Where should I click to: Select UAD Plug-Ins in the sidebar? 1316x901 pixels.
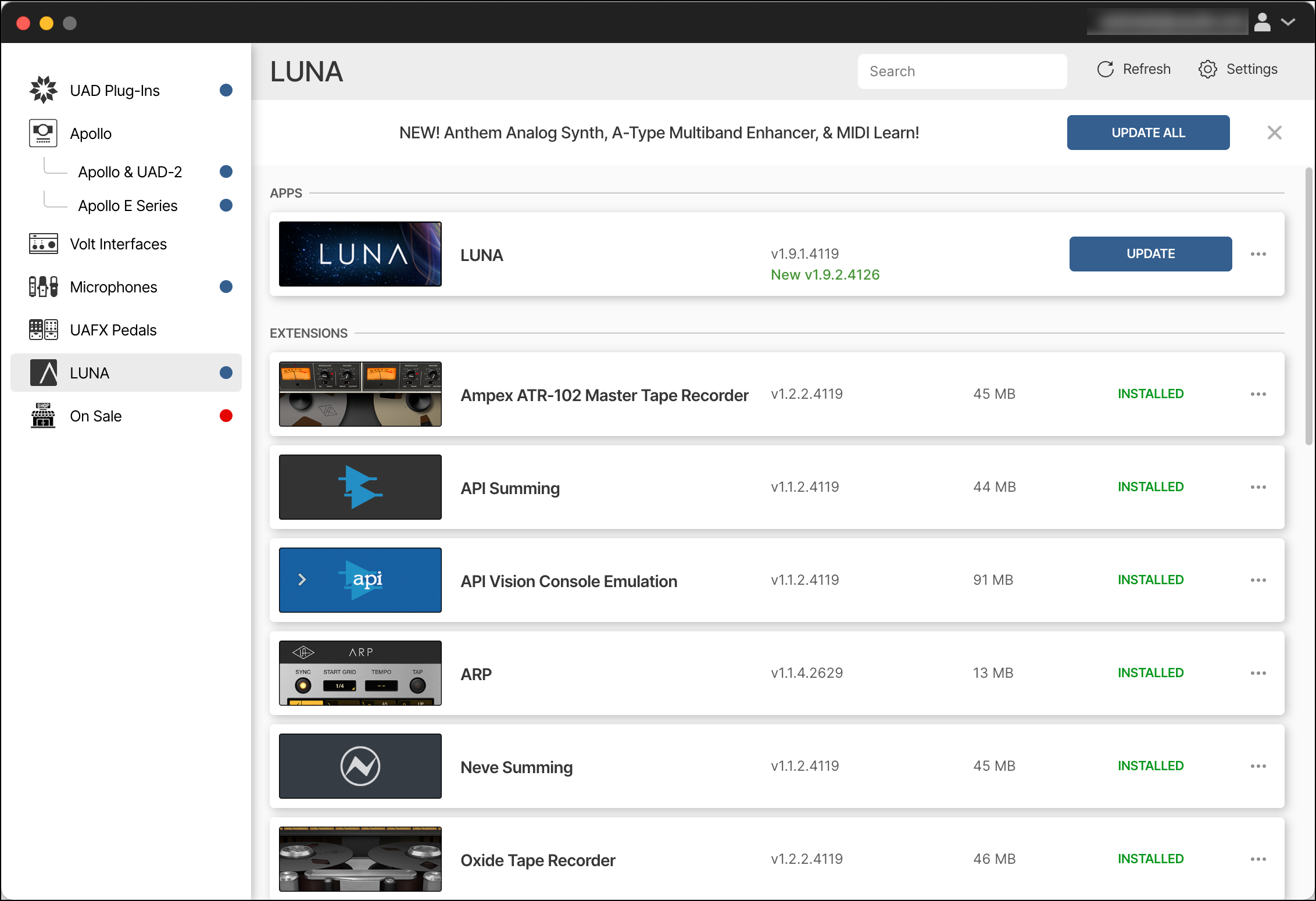(x=114, y=90)
